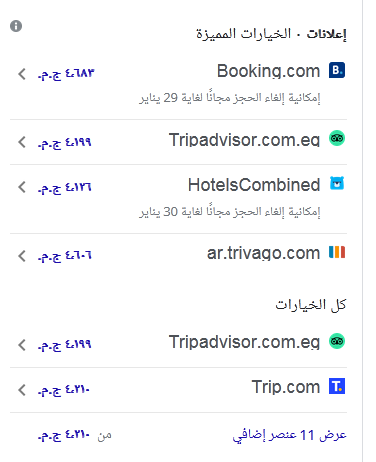Show 11 additional items link
Viewport: 376px width, 462px height.
coord(289,435)
